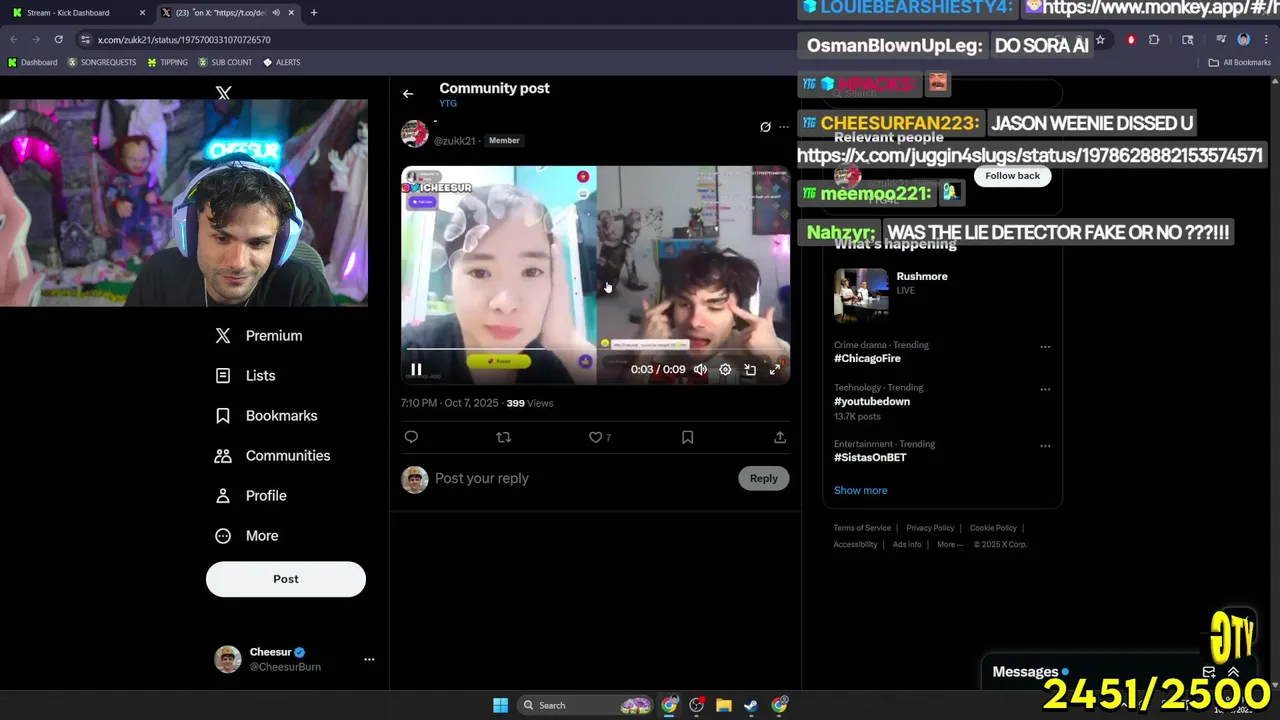Click the browser address bar URL
Viewport: 1280px width, 720px height.
pyautogui.click(x=184, y=40)
